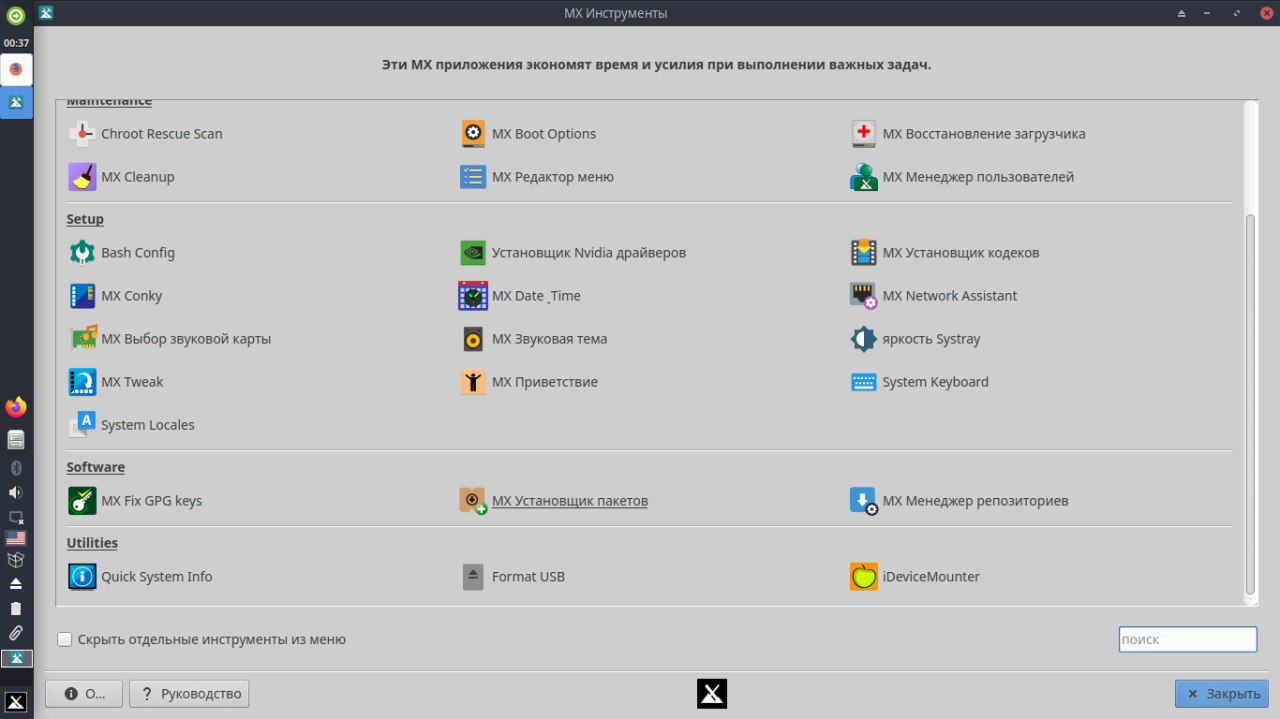
Task: Open MX Network Assistant icon
Action: [x=864, y=296]
